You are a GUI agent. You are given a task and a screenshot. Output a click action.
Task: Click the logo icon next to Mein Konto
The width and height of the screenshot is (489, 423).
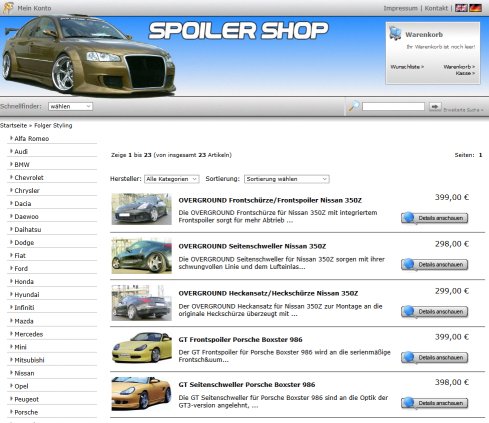[8, 8]
